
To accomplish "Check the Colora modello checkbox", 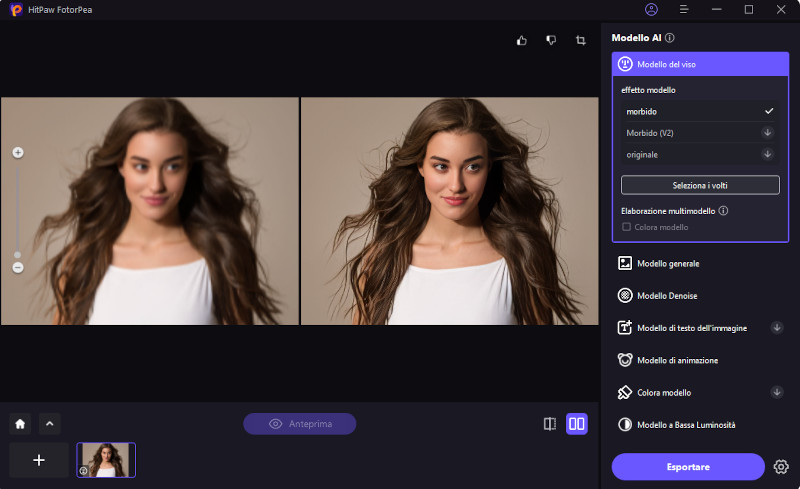I will point(626,227).
